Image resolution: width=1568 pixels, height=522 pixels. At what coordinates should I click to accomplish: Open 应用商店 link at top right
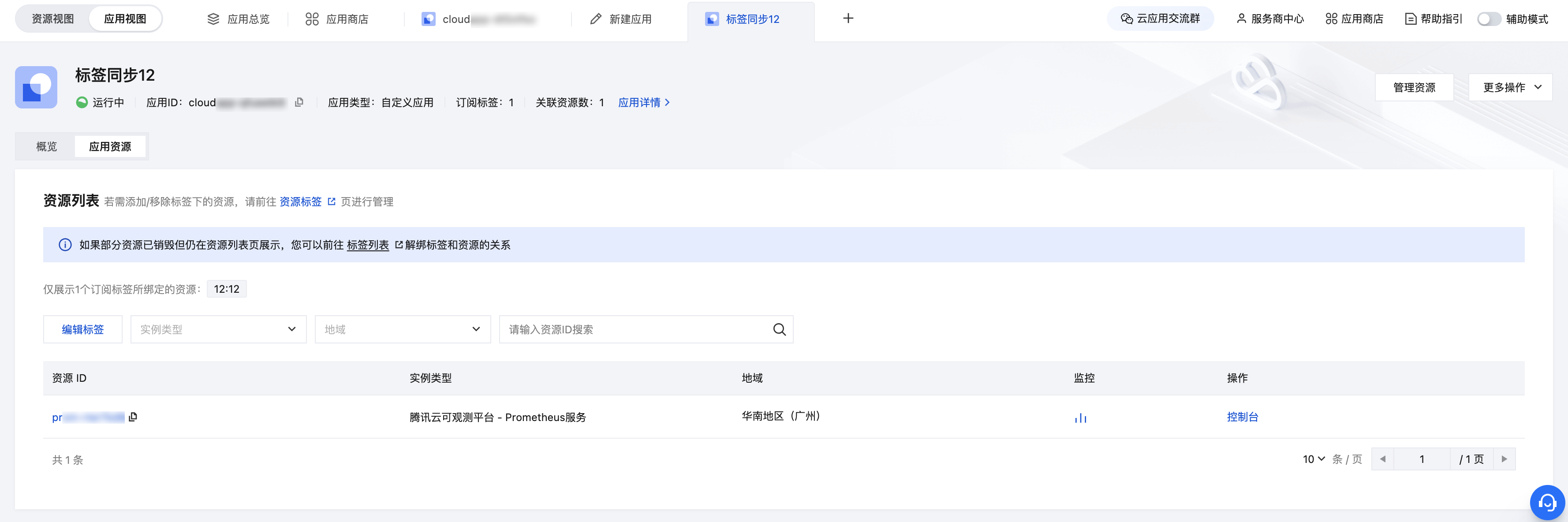pyautogui.click(x=1354, y=19)
